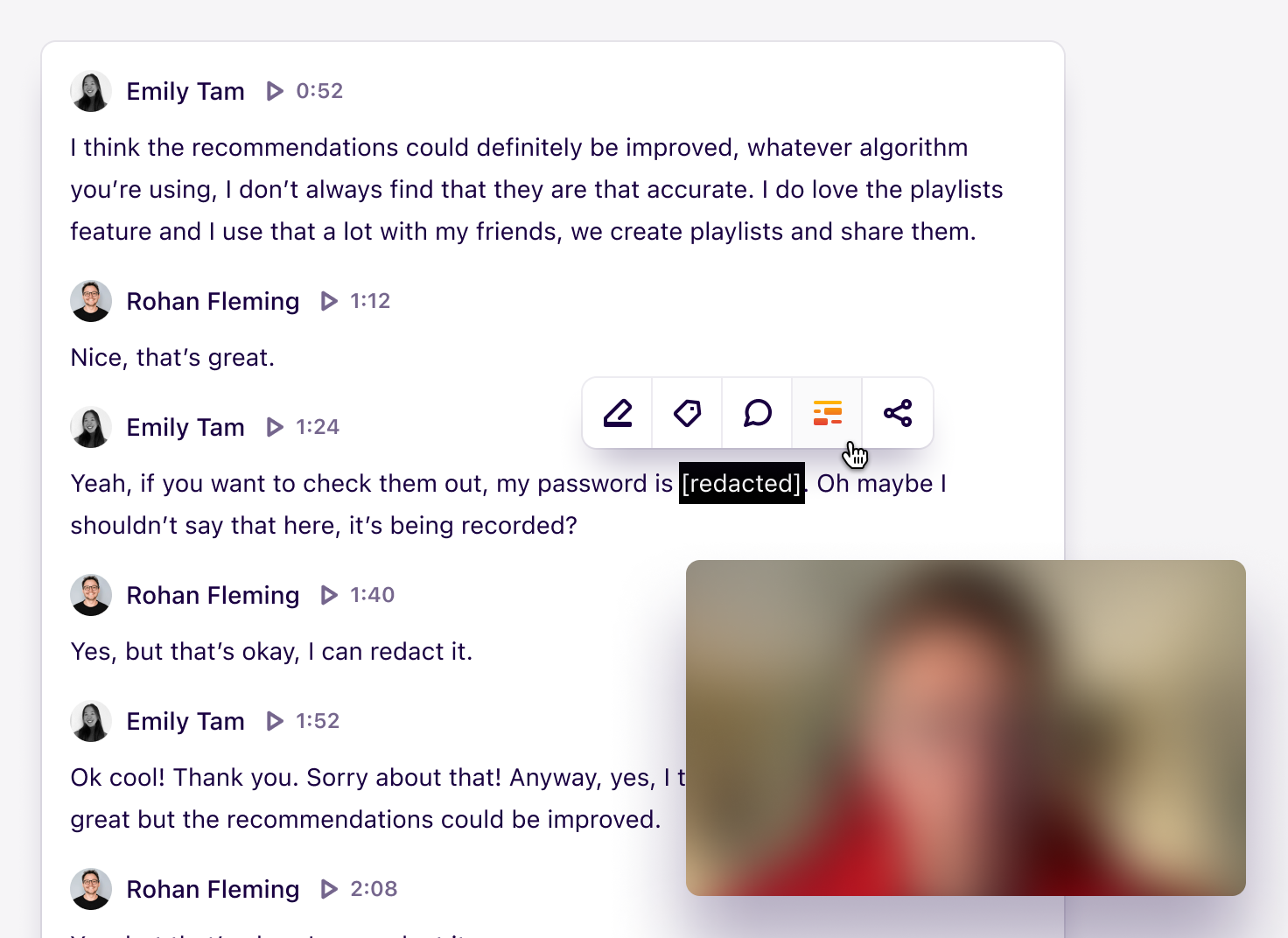Click the 2:08 timestamp
Image resolution: width=1288 pixels, height=938 pixels.
click(374, 889)
